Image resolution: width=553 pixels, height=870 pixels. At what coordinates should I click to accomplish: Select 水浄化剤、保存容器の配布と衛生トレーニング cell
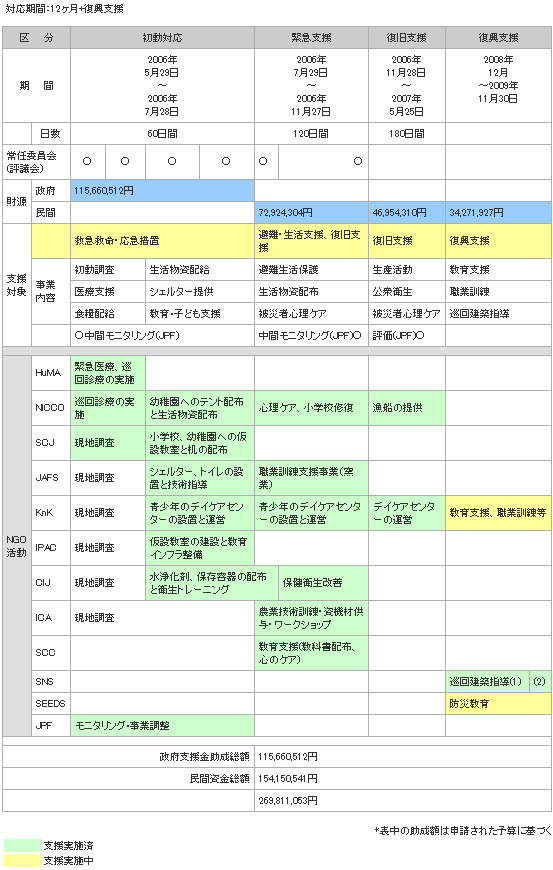click(x=211, y=583)
